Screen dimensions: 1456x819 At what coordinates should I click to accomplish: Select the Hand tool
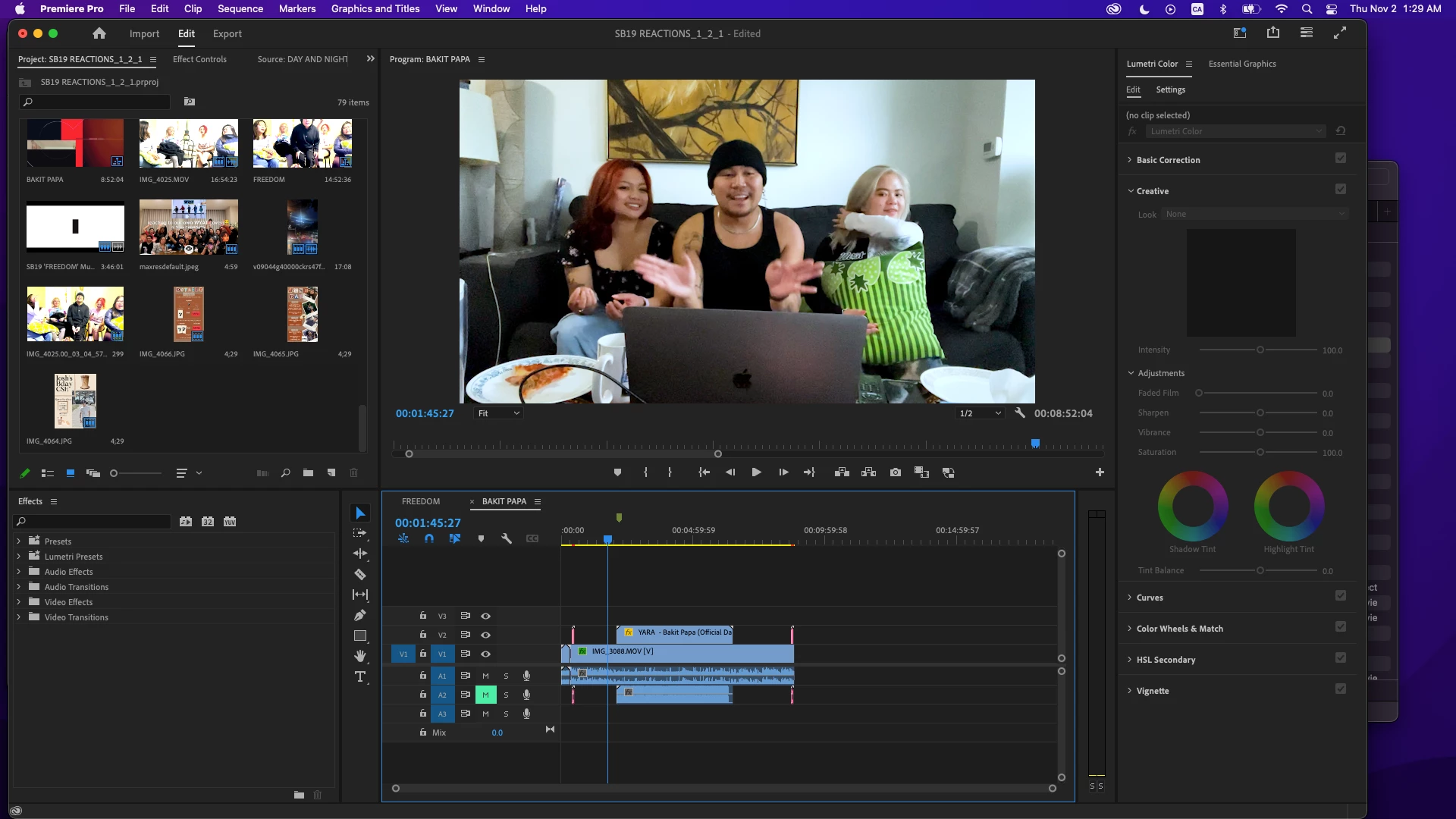[x=360, y=656]
